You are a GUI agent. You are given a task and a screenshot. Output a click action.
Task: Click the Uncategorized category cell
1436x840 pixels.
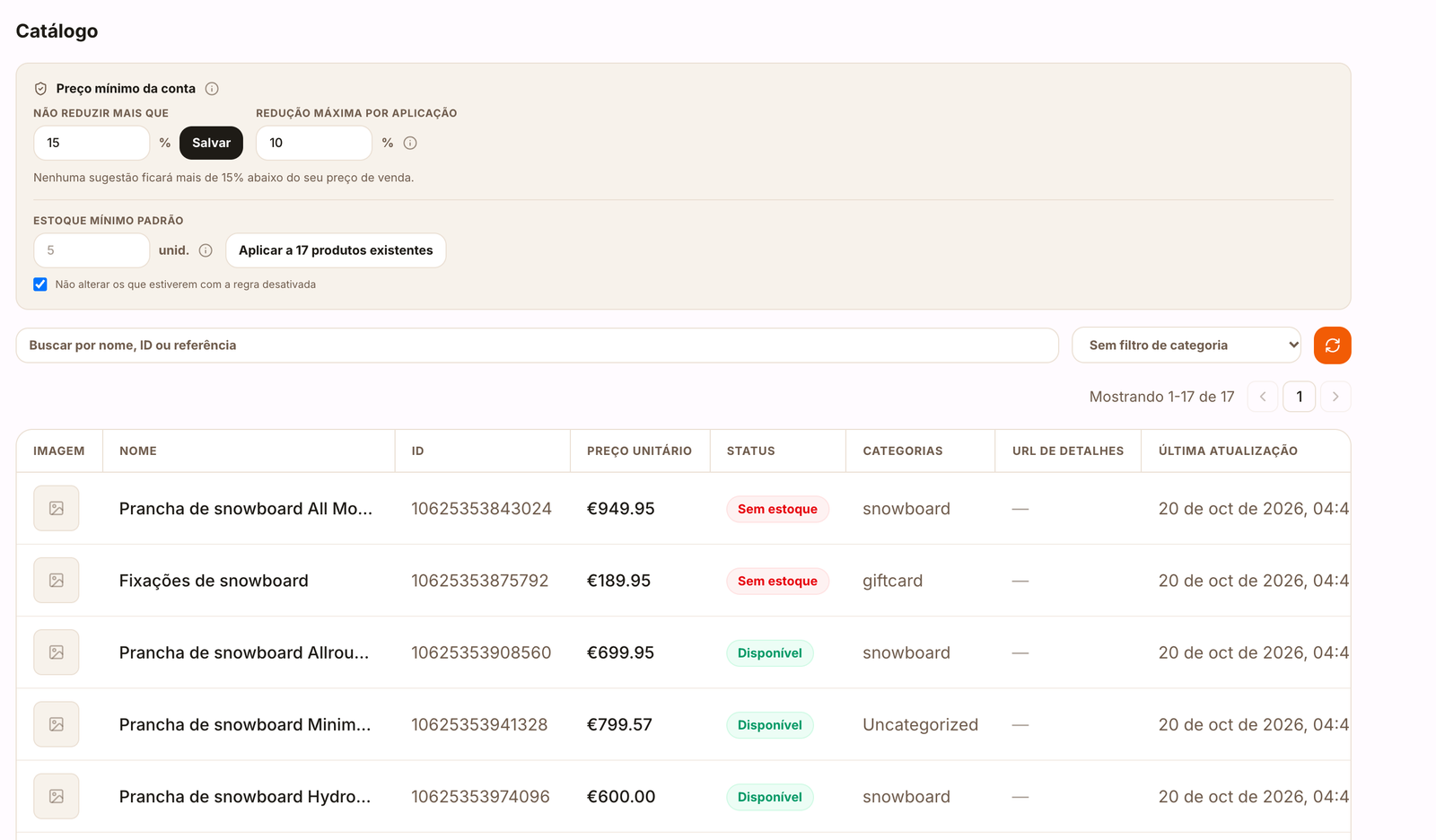pyautogui.click(x=921, y=724)
